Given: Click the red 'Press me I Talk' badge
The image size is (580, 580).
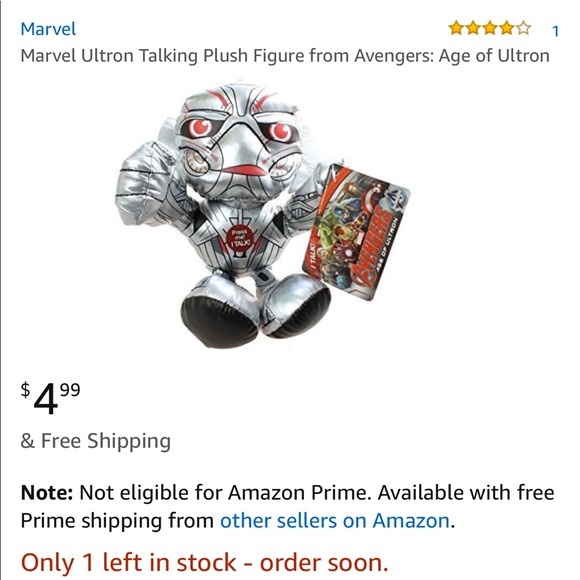Looking at the screenshot, I should pos(239,241).
